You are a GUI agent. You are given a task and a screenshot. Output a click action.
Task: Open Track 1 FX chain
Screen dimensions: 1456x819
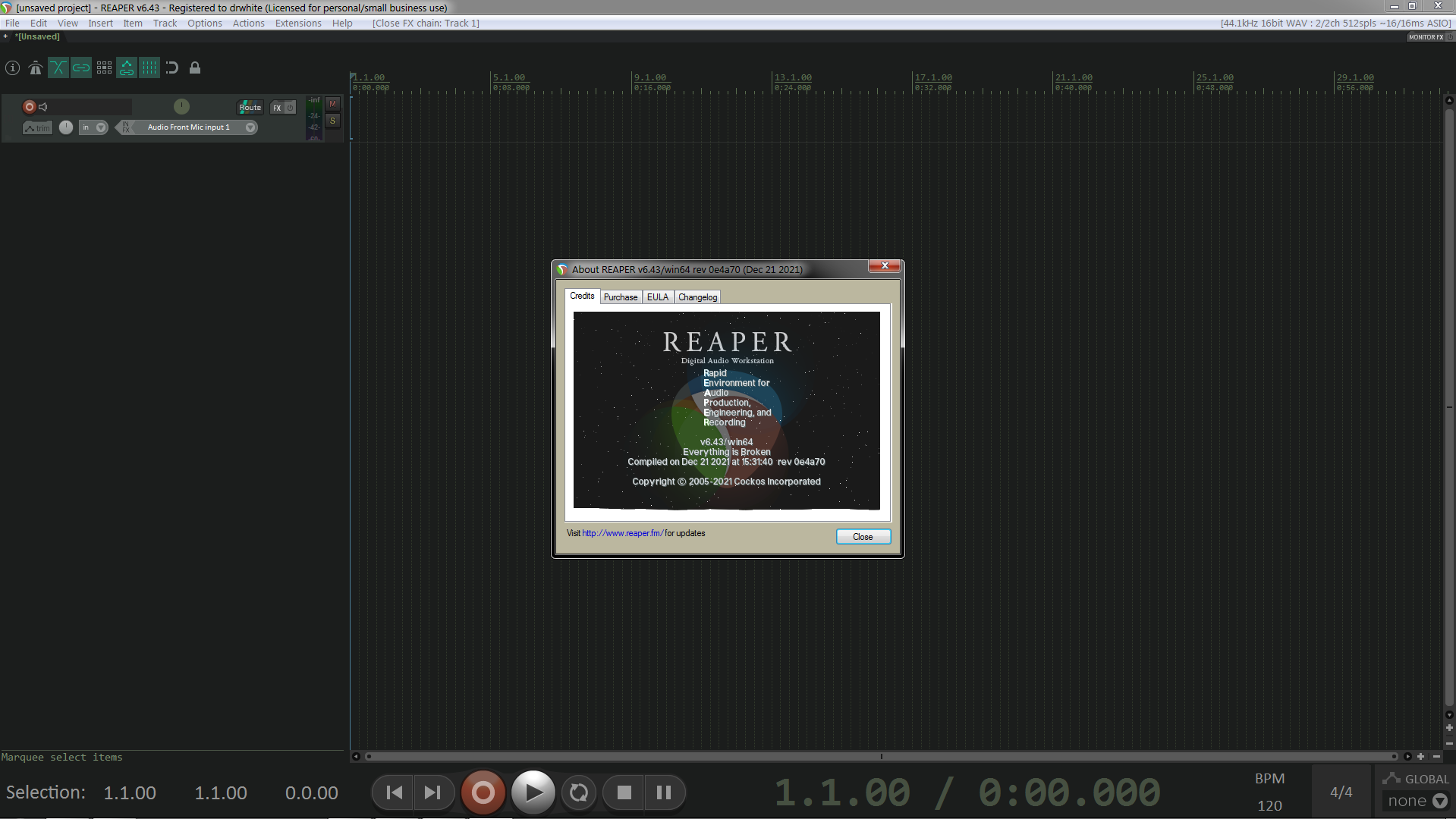coord(277,108)
